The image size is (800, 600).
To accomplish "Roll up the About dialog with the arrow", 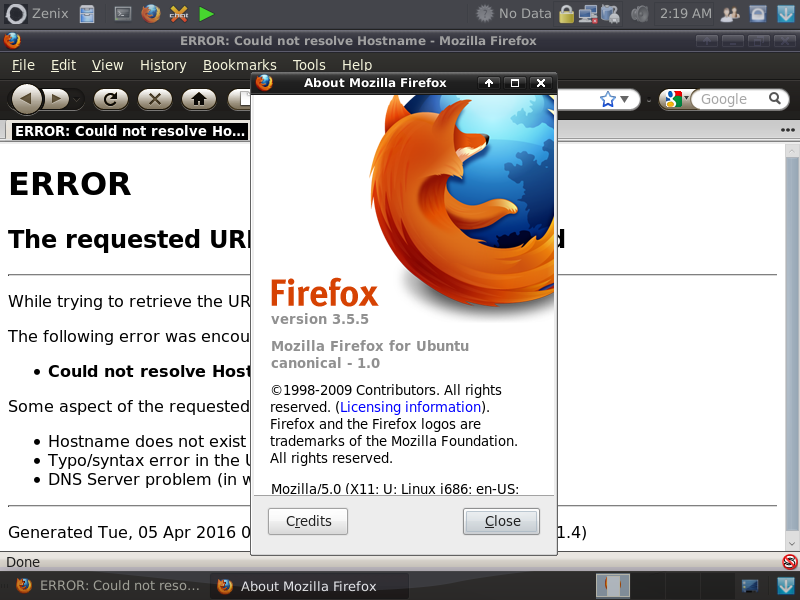I will [x=489, y=83].
